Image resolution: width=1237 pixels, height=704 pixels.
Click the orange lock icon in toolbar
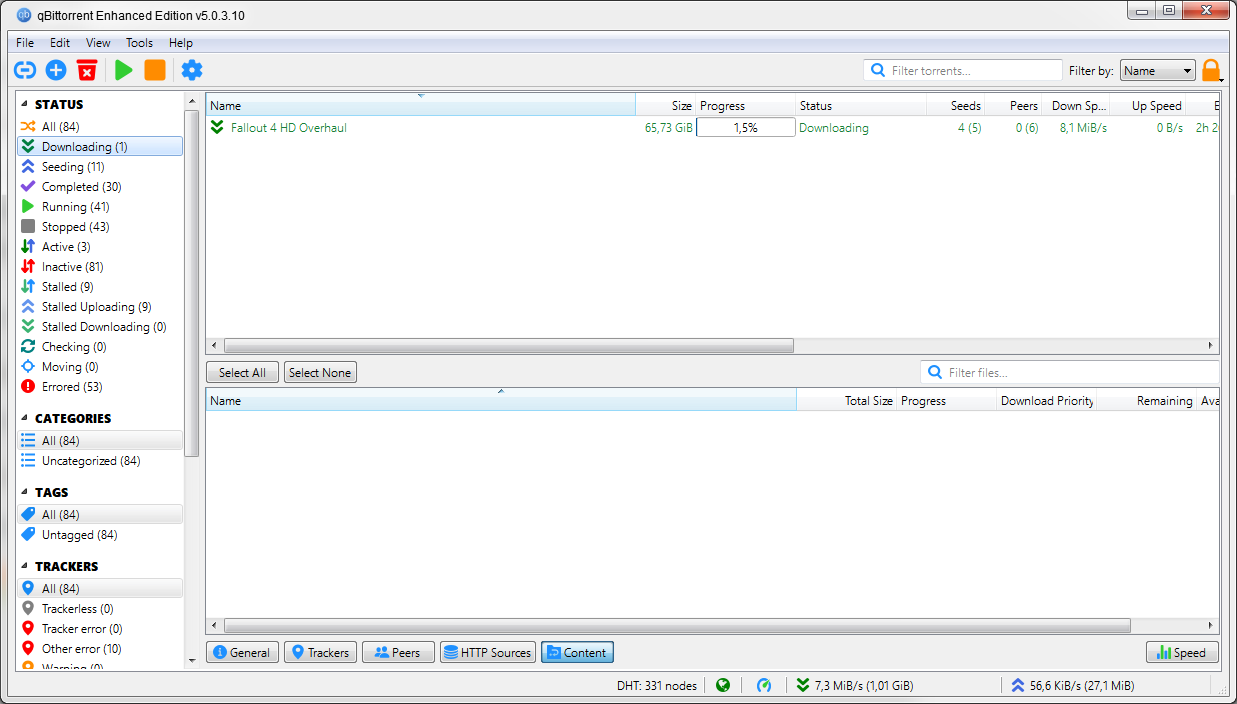[x=1211, y=70]
